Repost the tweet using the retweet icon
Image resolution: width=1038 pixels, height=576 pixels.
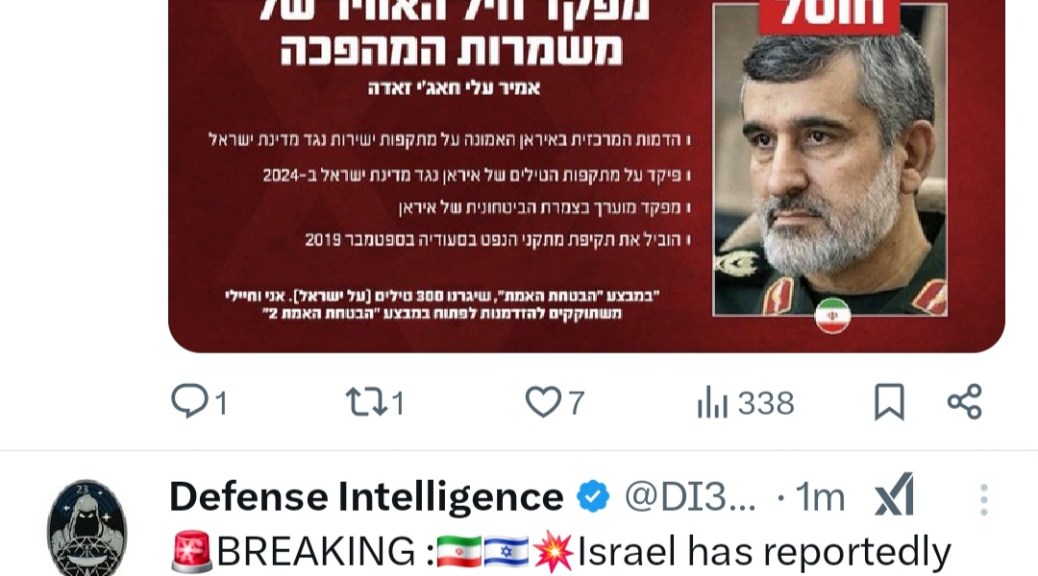pos(366,402)
